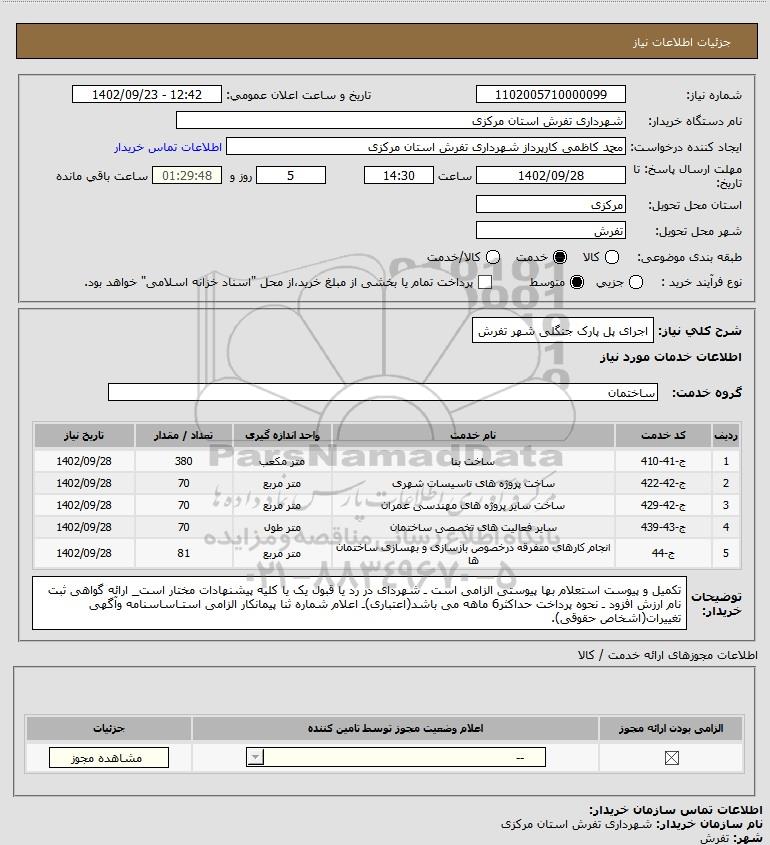Click the گروه خدمت field ساختمان
Screen dimensions: 770x845
(383, 392)
